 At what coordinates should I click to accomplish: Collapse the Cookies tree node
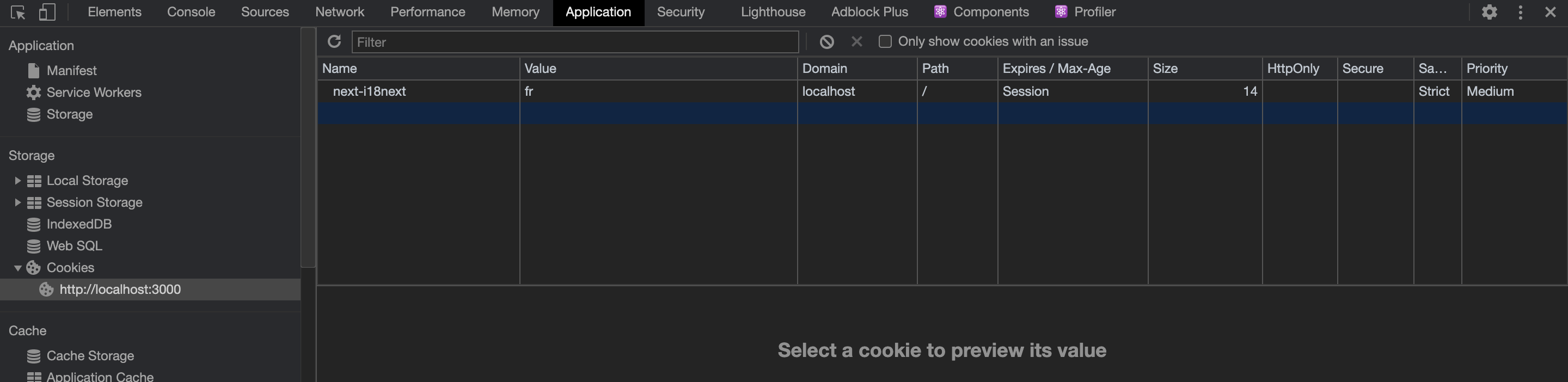coord(16,267)
